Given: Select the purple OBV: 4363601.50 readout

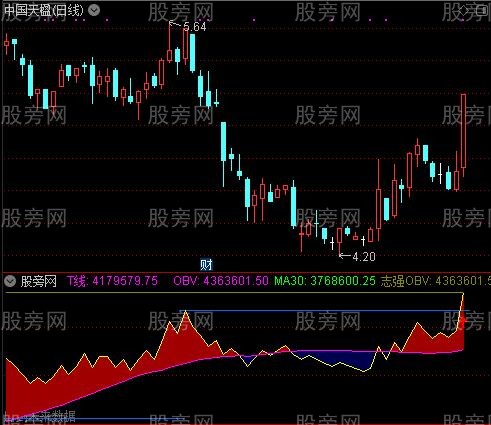Looking at the screenshot, I should 221,281.
